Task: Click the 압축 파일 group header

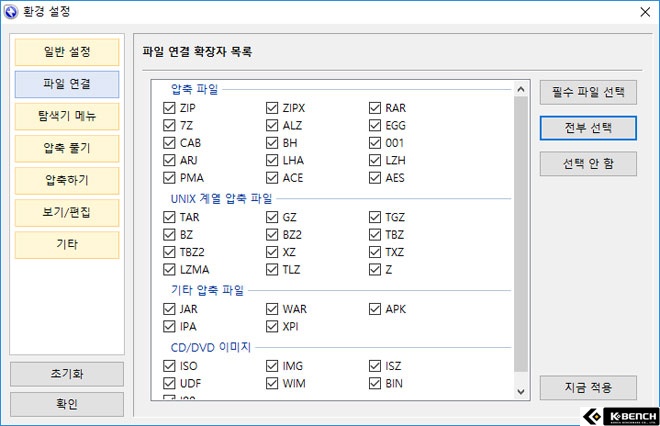Action: [x=194, y=89]
